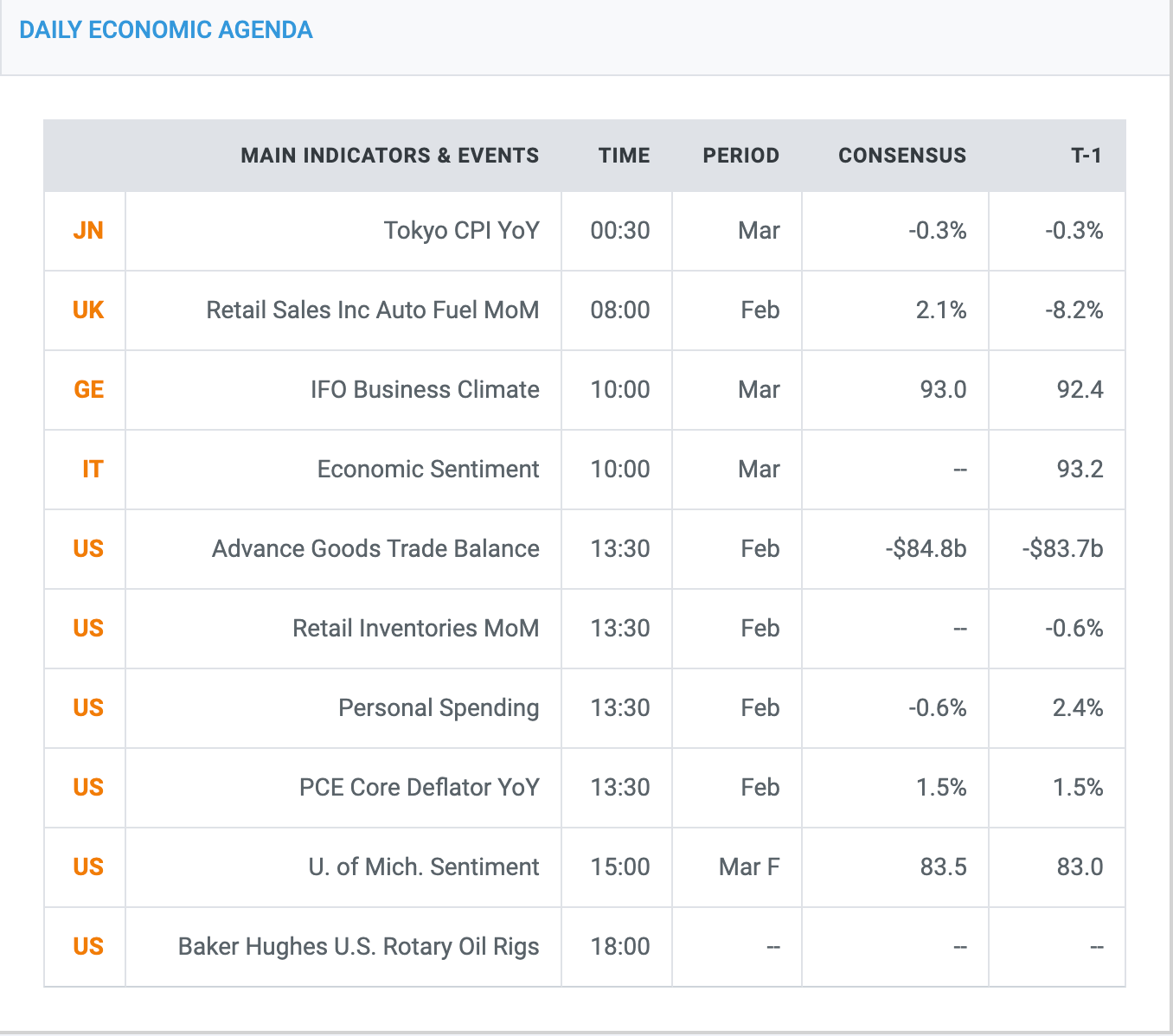This screenshot has height=1036, width=1173.
Task: Click the T-1 column header
Action: pos(1086,156)
